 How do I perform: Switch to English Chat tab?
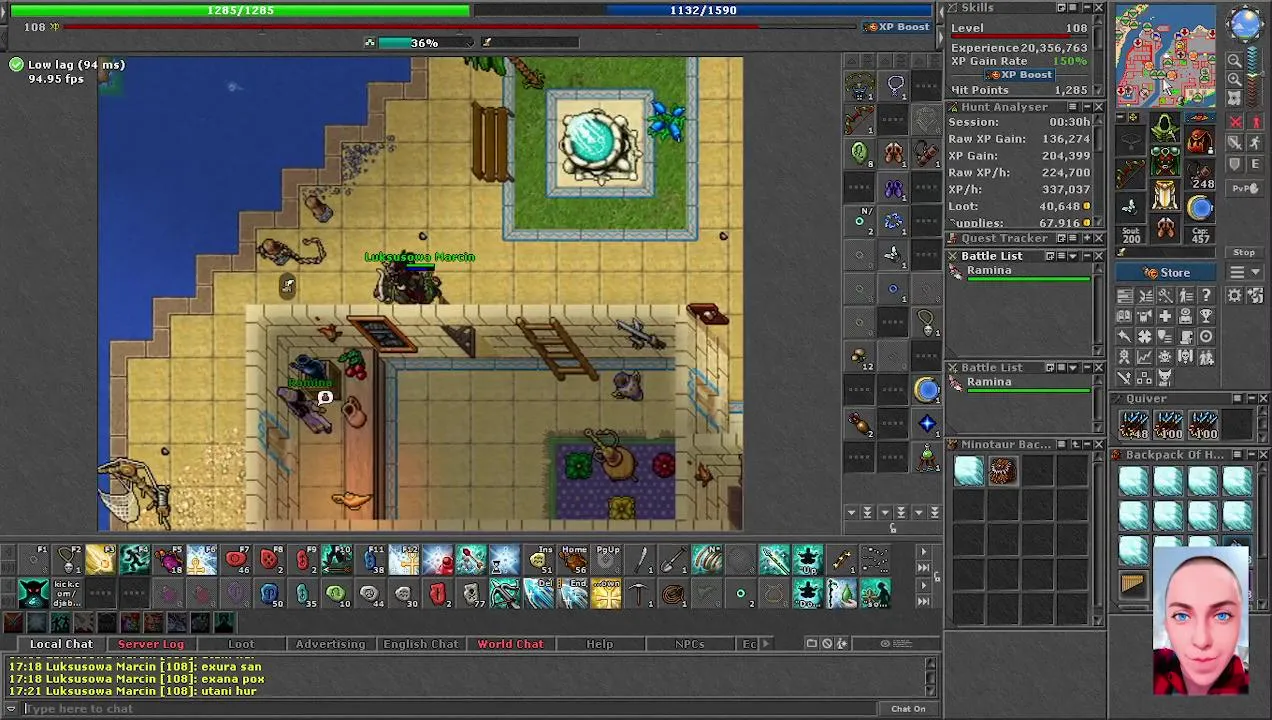[x=421, y=644]
